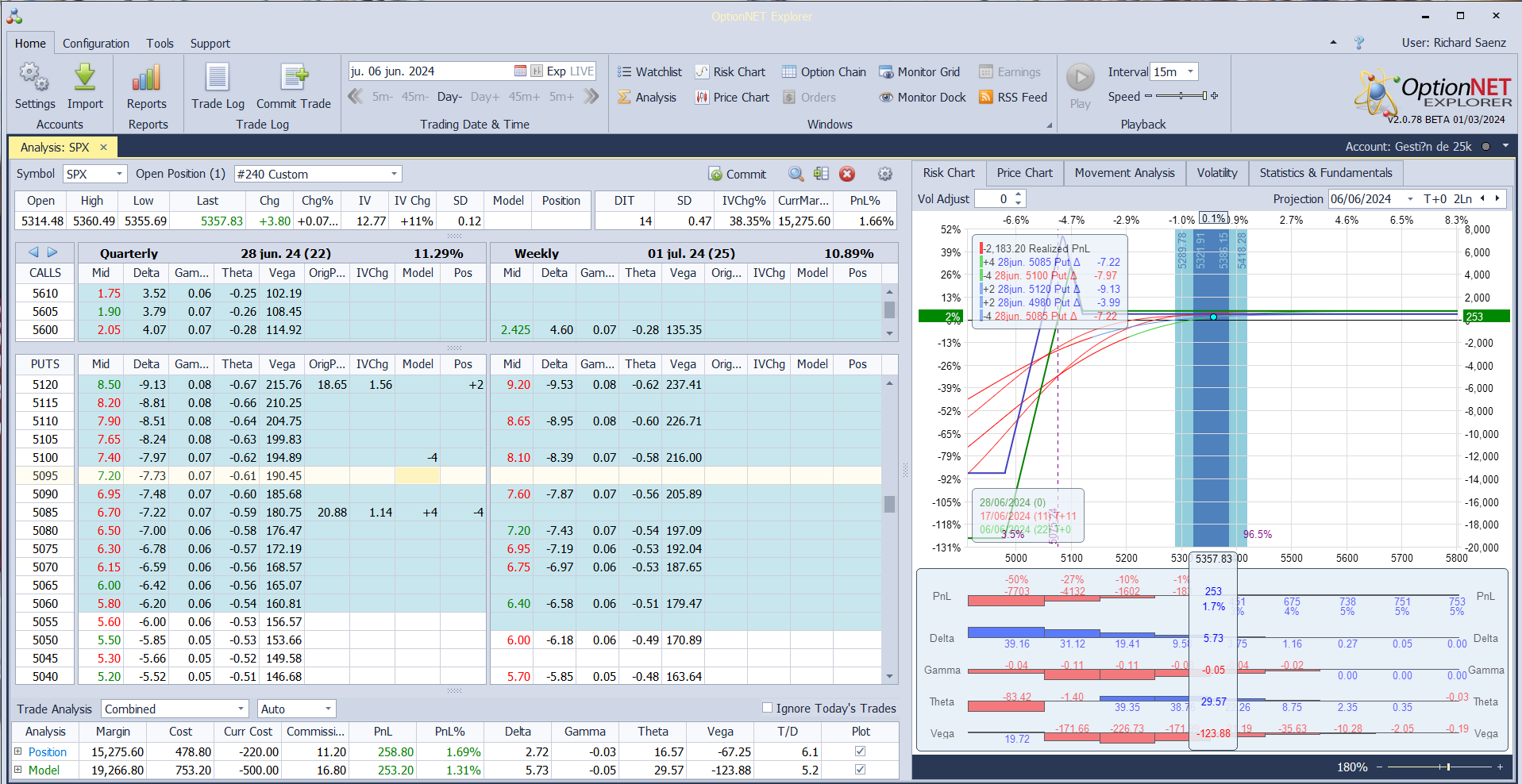
Task: Toggle the 2Ln lines option
Action: coord(1462,198)
